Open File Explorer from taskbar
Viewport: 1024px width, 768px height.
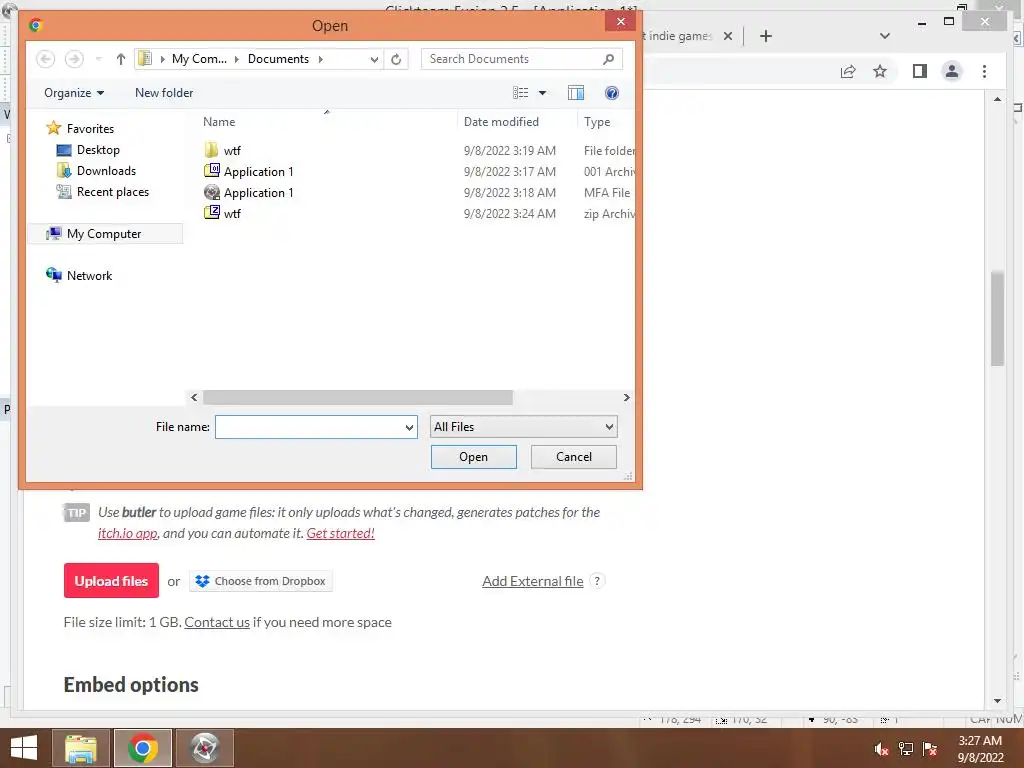pos(80,748)
